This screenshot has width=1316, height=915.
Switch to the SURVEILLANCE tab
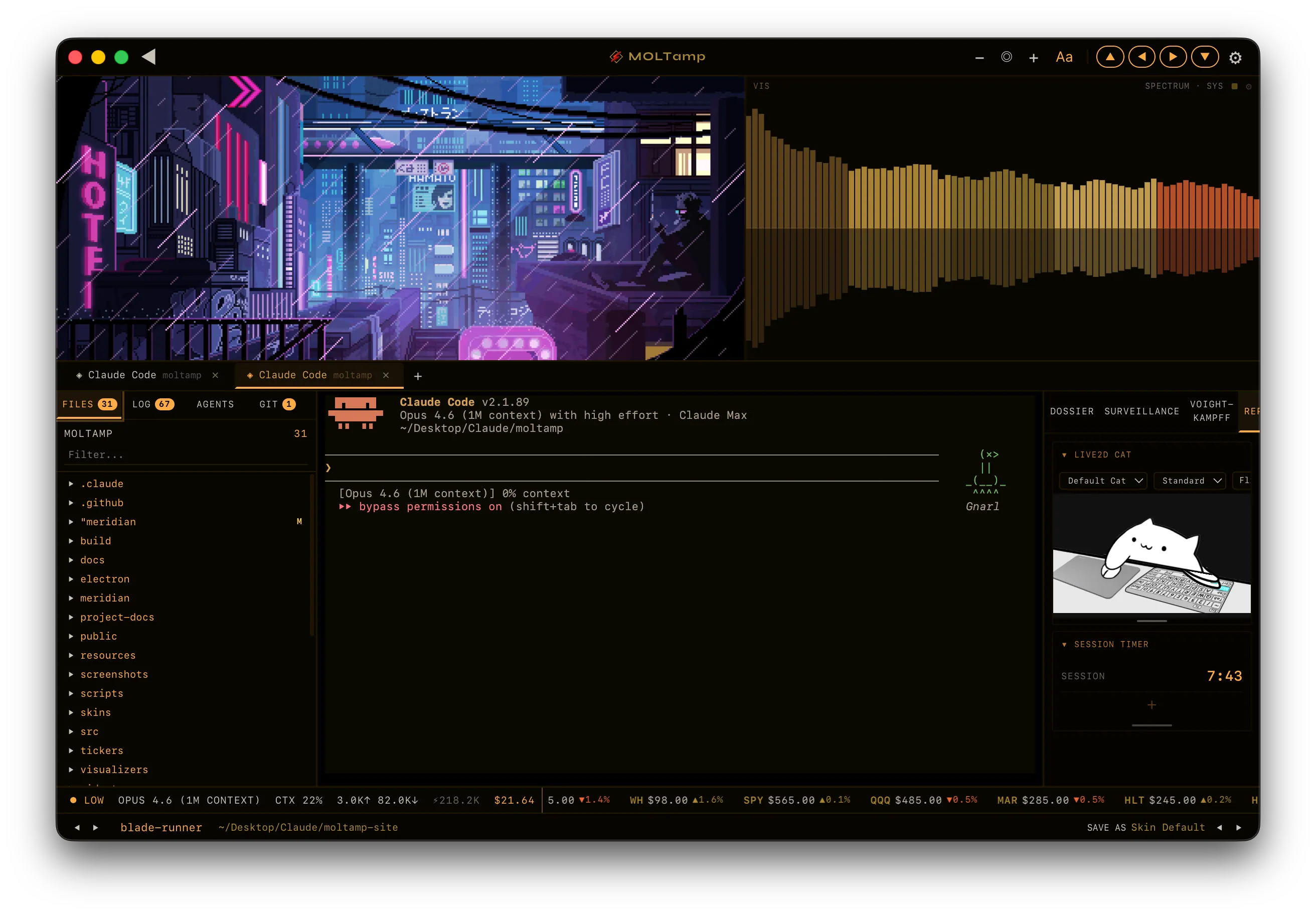(1142, 411)
